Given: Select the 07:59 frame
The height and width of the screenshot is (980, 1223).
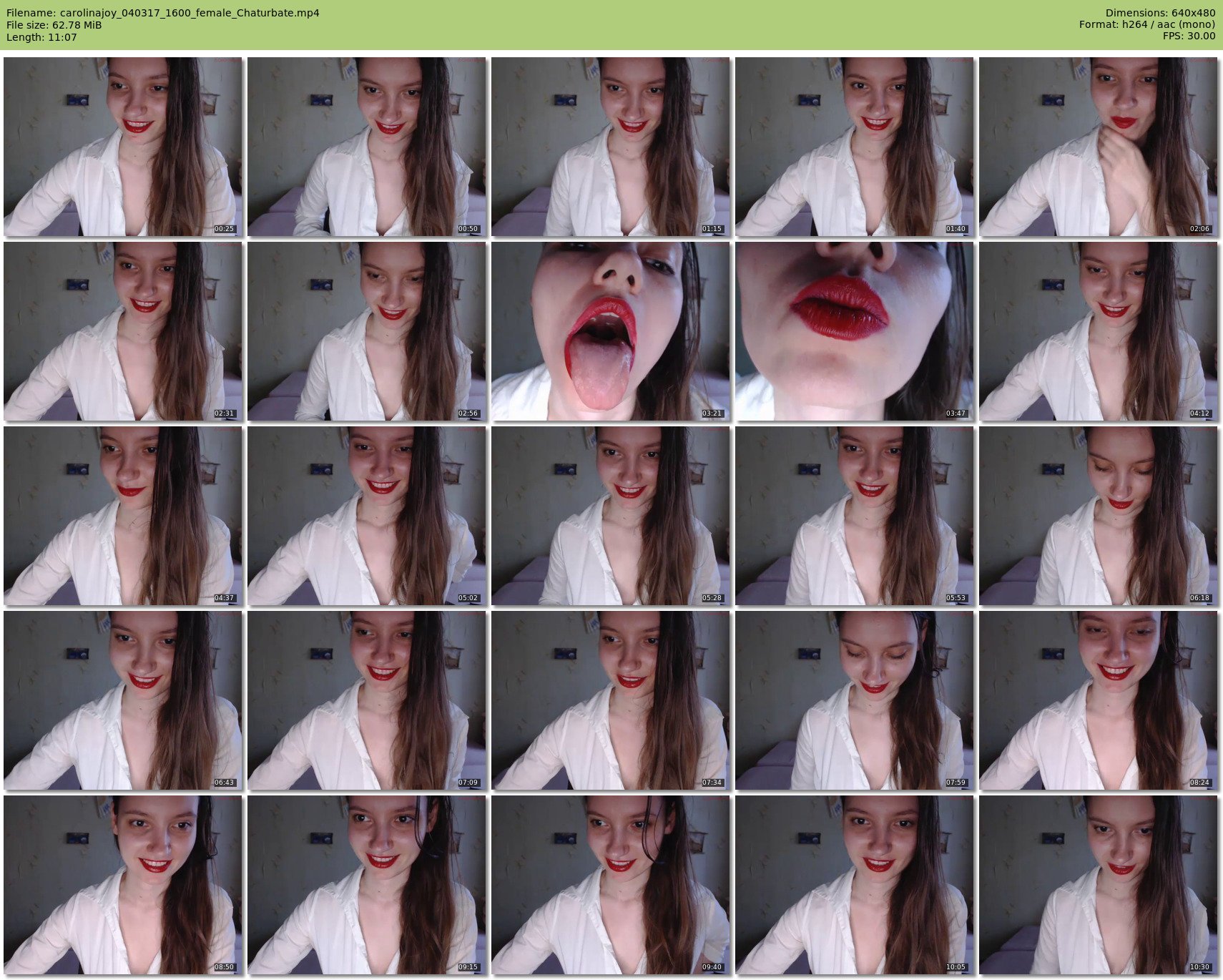Looking at the screenshot, I should point(855,700).
